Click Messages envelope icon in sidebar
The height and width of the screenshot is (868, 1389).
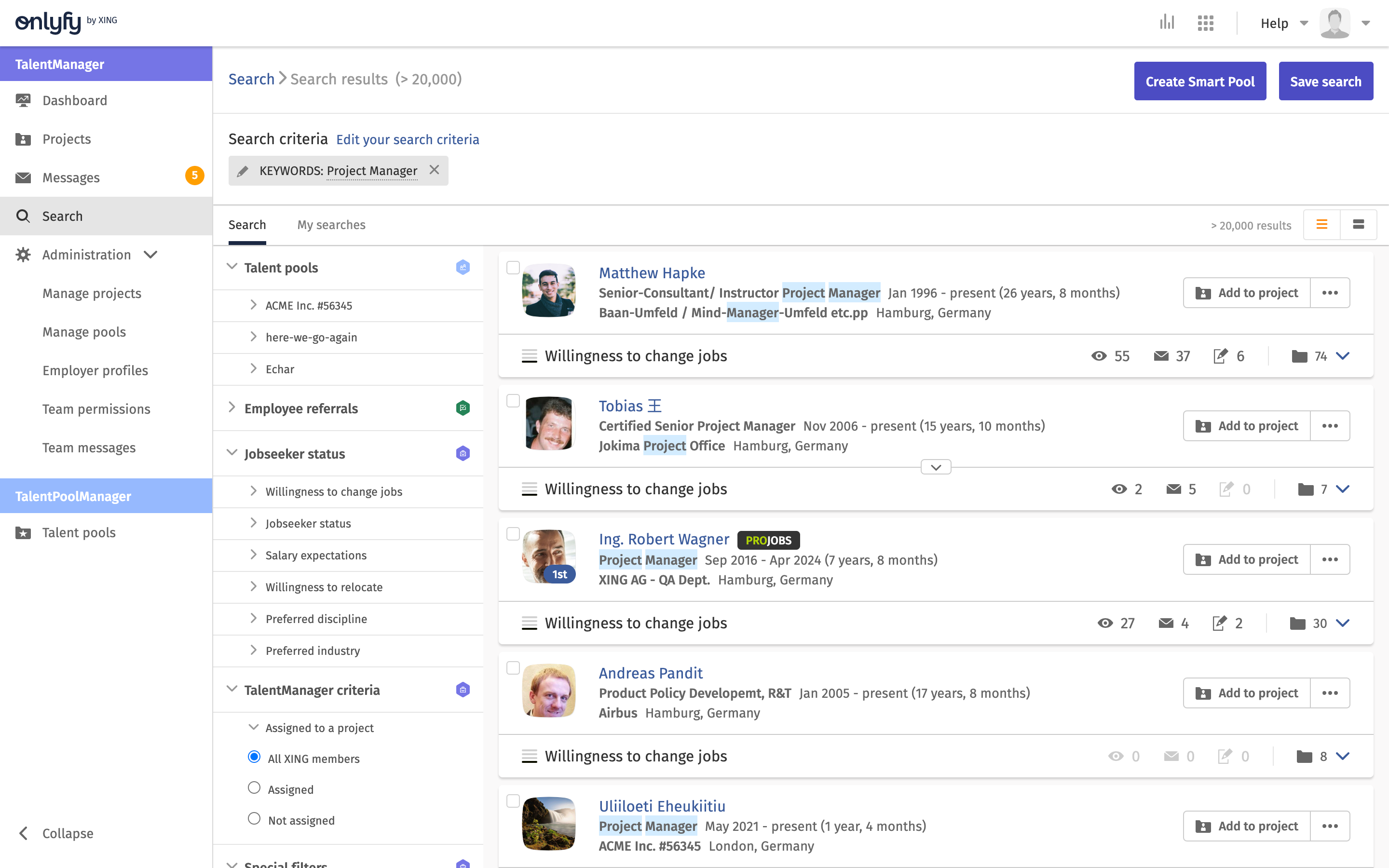point(23,177)
